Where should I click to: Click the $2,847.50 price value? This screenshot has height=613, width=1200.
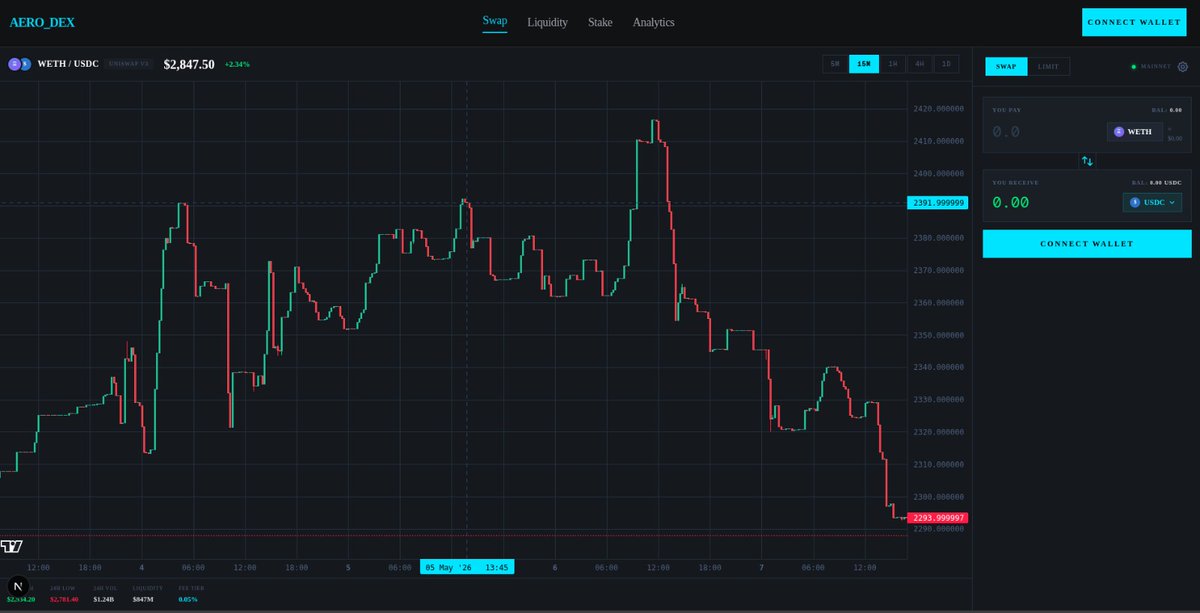[x=189, y=64]
